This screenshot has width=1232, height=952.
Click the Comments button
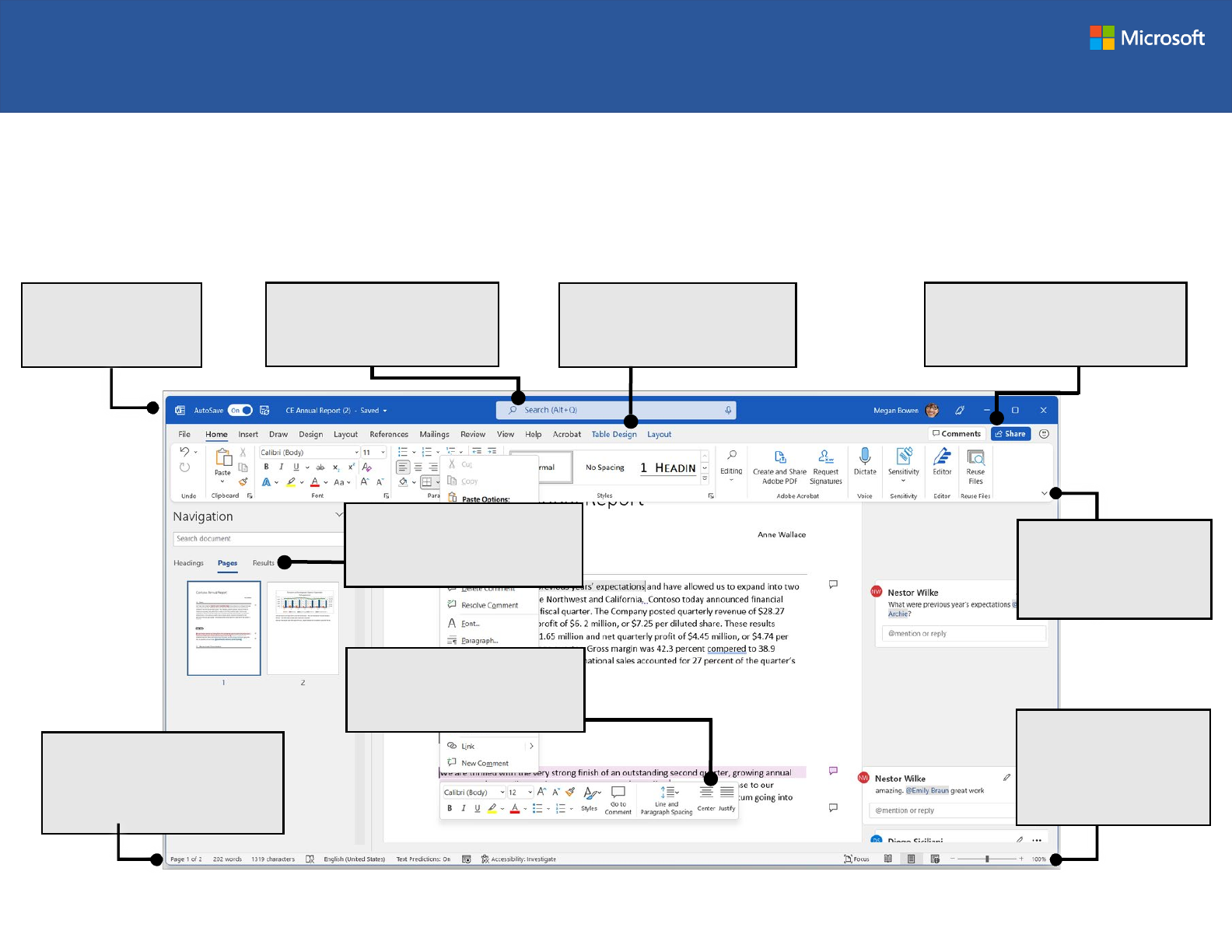tap(957, 434)
